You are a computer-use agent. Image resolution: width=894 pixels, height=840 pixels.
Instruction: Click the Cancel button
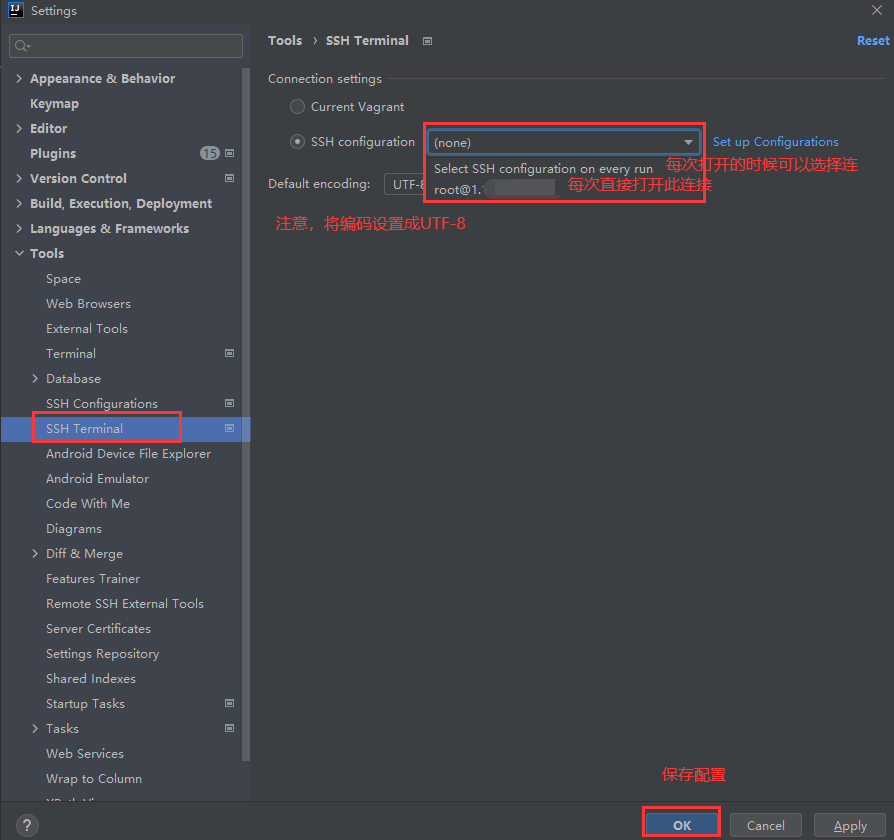[766, 825]
